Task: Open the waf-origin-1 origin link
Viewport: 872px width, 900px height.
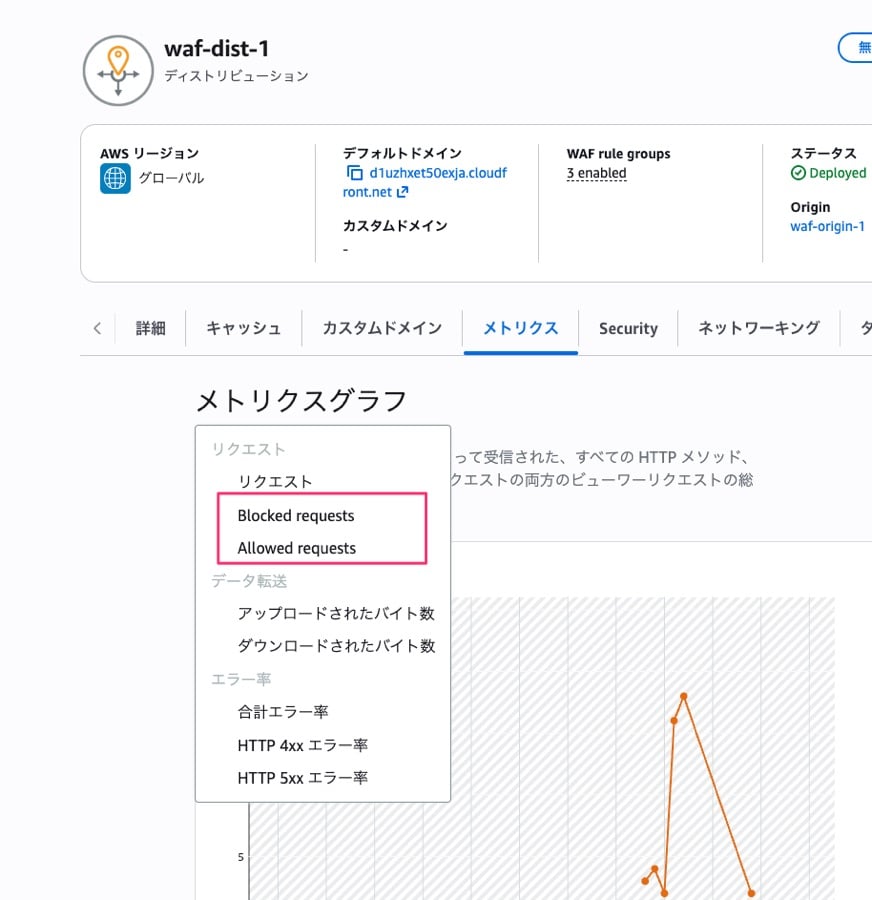Action: 827,226
